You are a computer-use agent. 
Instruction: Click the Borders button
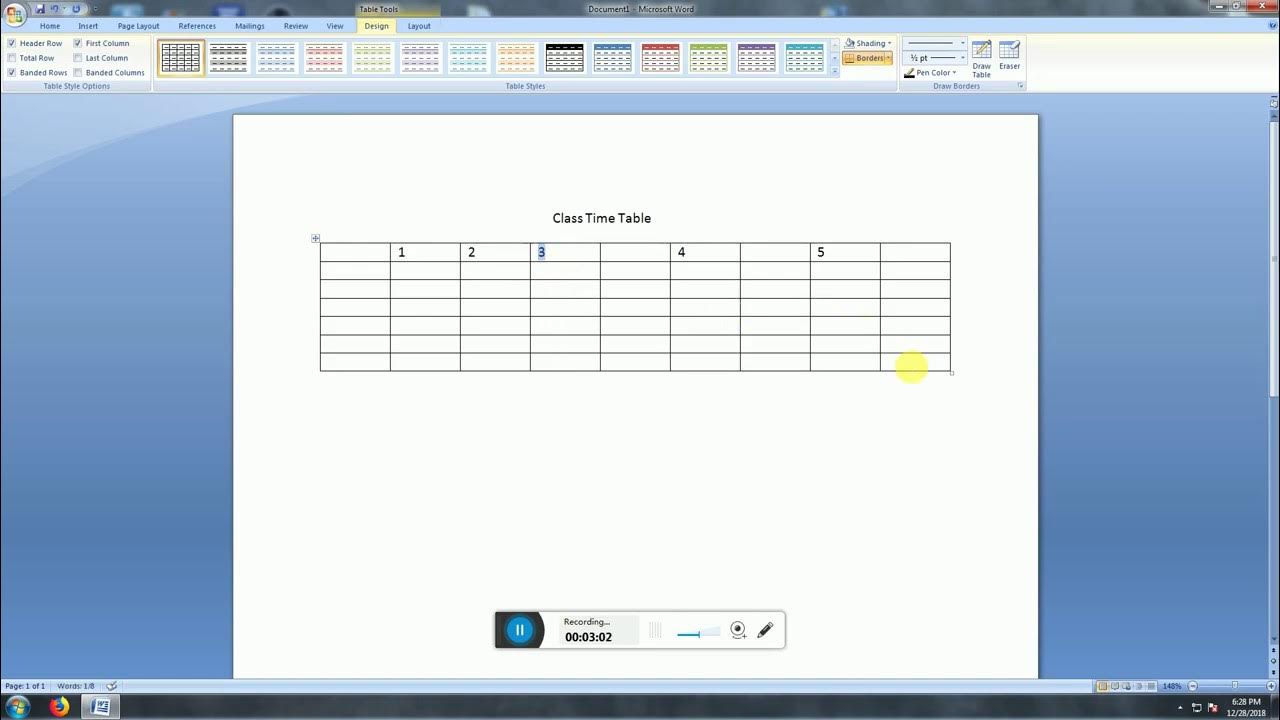863,58
